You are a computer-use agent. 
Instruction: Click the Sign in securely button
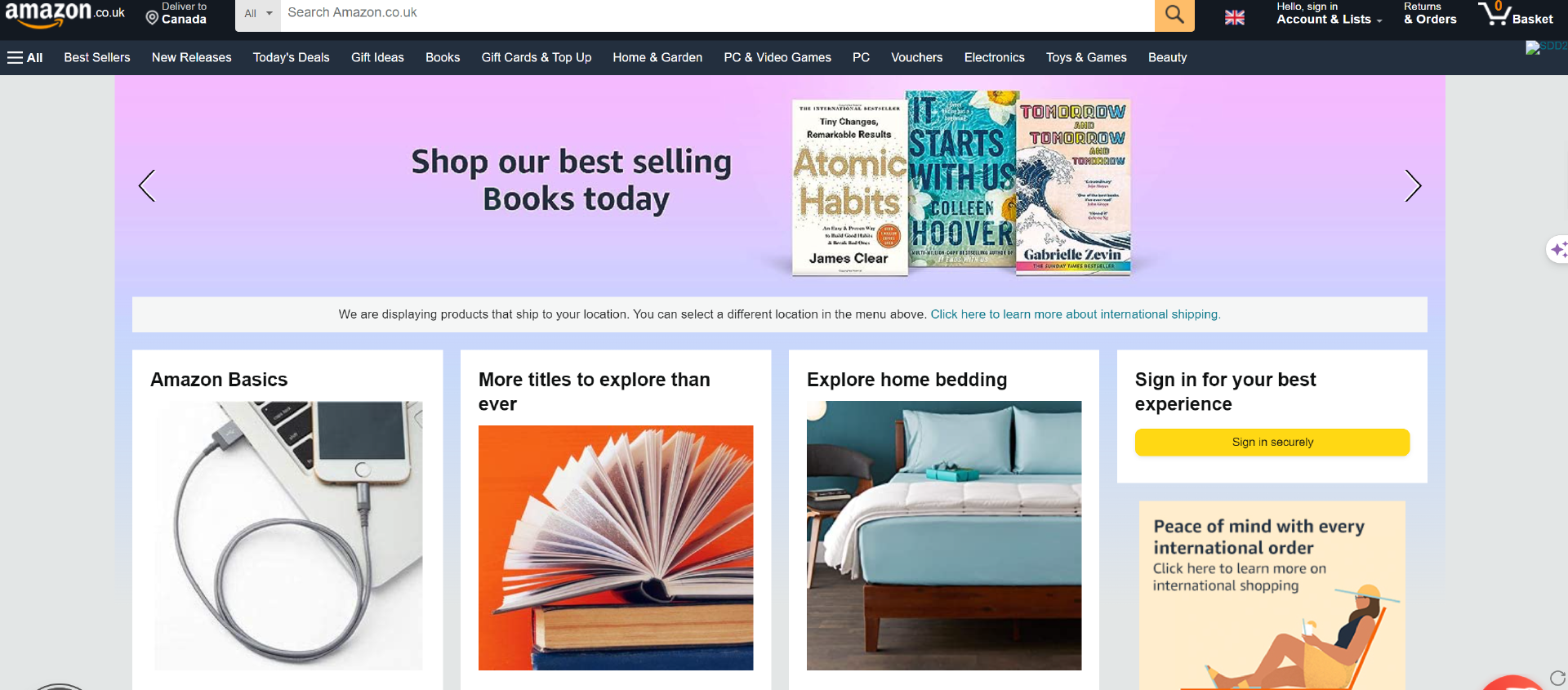1272,442
